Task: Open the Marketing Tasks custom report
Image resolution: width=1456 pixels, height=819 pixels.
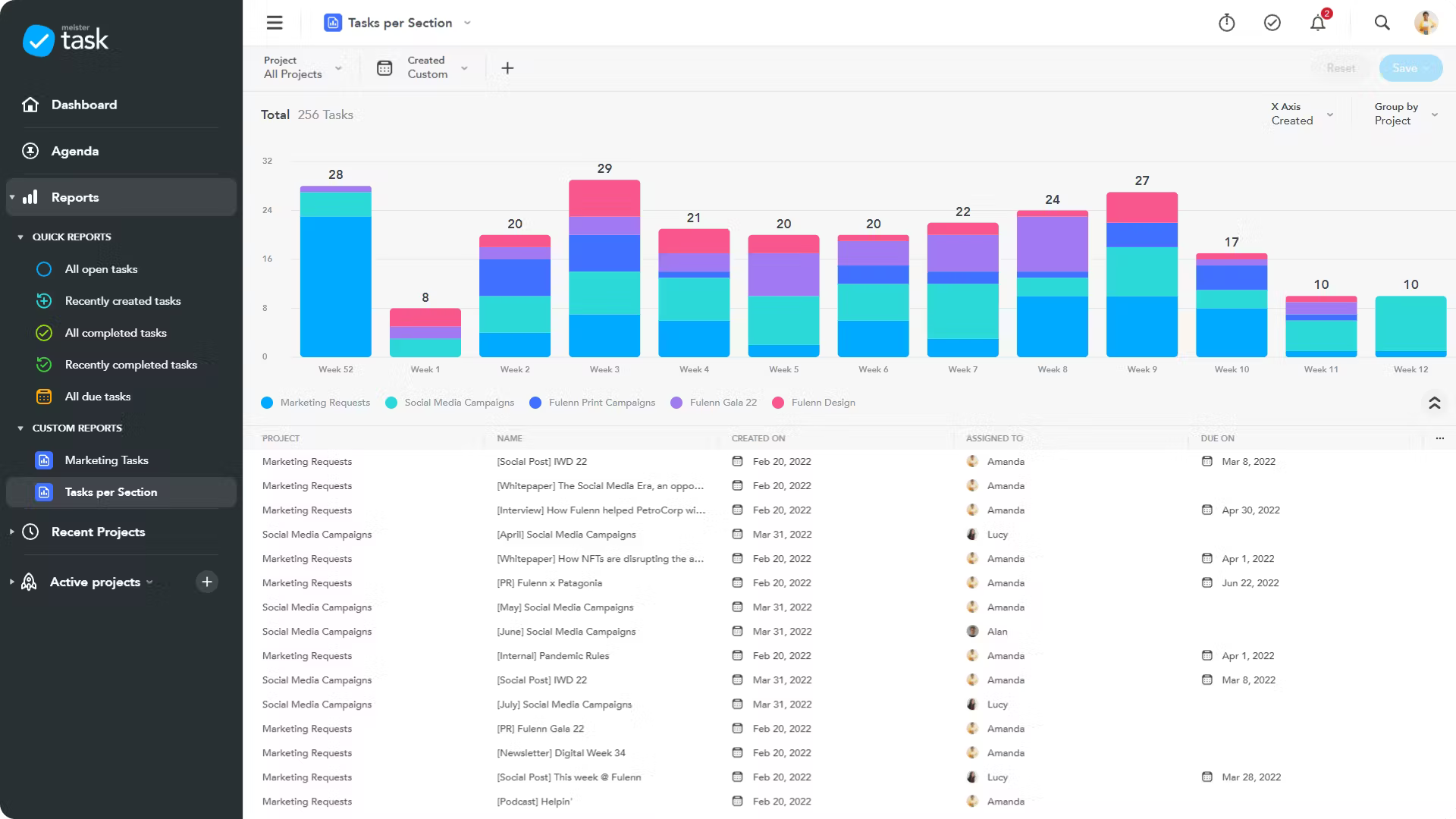Action: [108, 460]
